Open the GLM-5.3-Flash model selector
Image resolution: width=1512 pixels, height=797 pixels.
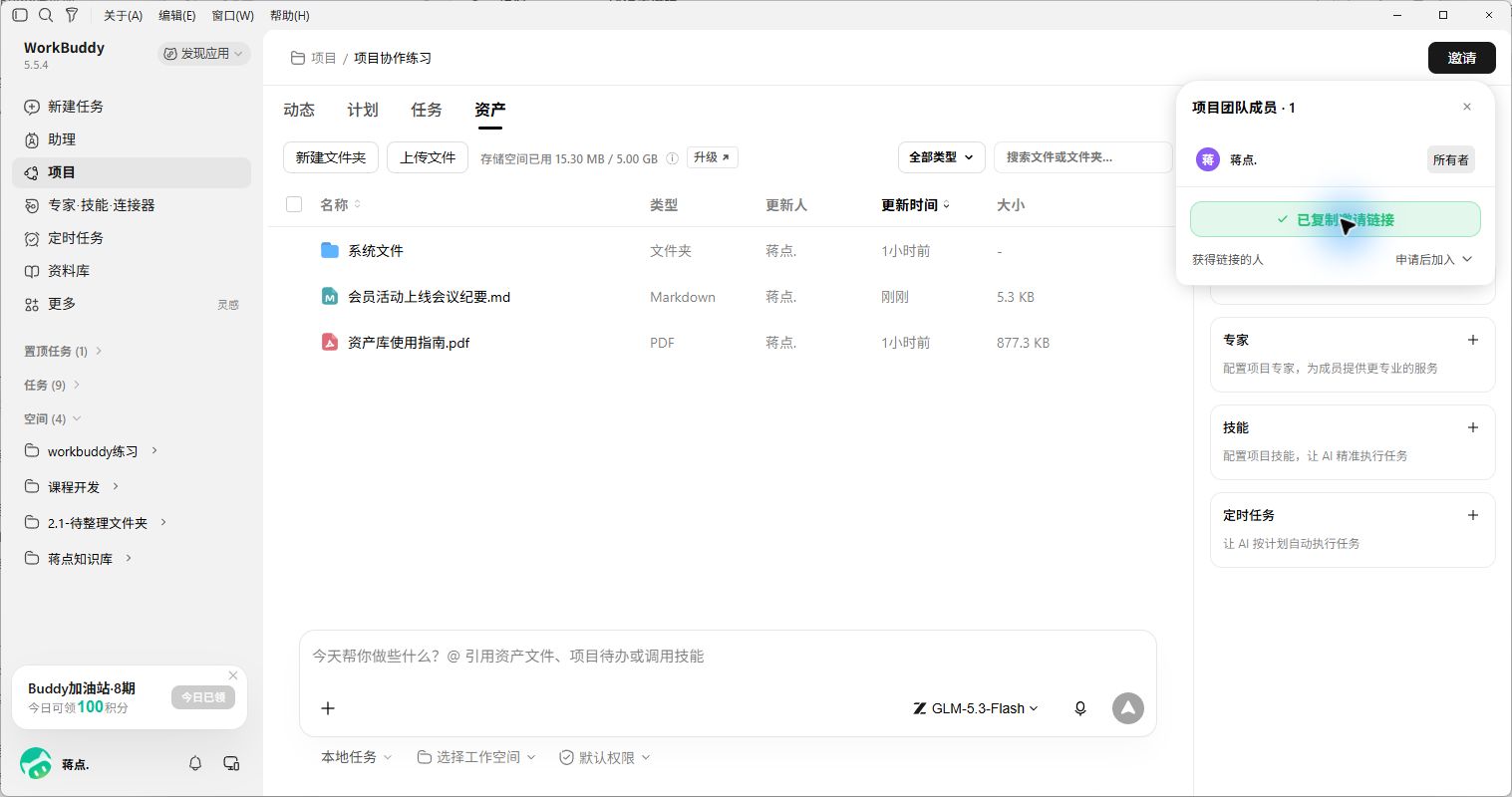[x=976, y=708]
